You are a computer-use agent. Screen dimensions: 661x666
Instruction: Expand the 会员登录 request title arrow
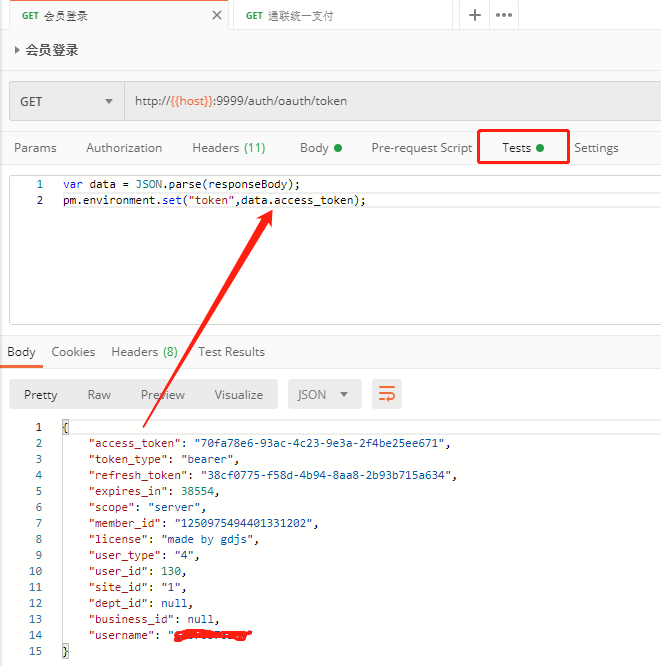17,50
